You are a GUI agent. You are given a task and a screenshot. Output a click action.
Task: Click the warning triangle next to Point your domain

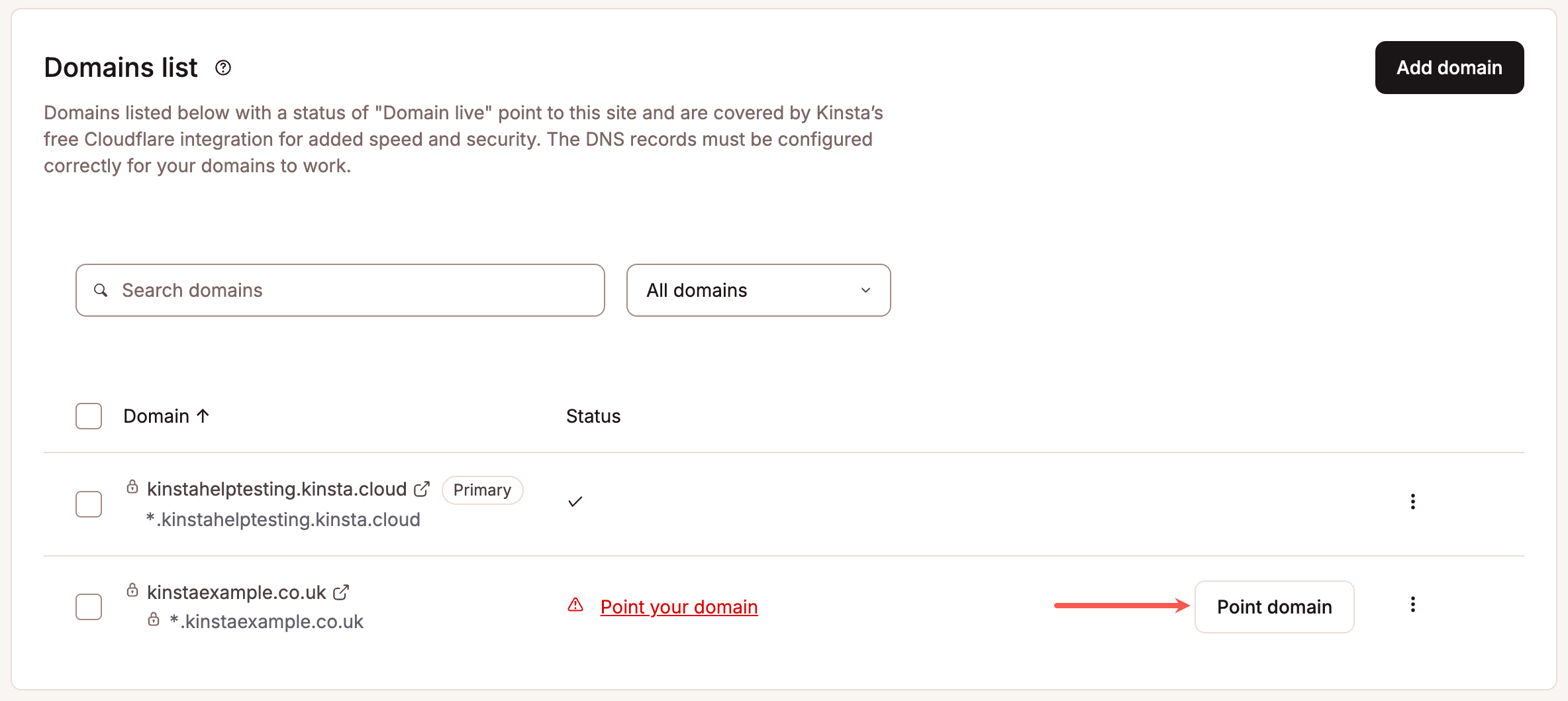pyautogui.click(x=575, y=605)
